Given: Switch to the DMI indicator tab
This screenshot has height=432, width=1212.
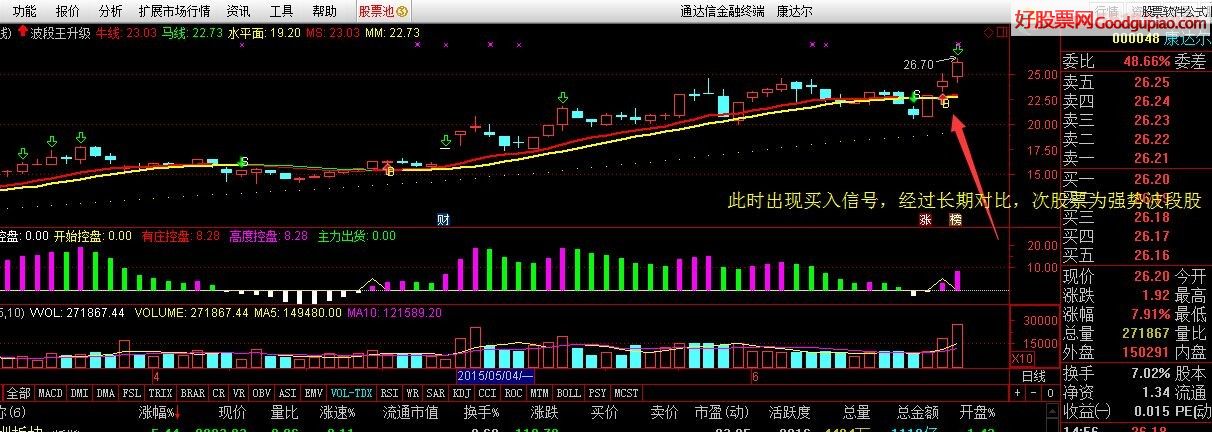Looking at the screenshot, I should pos(80,393).
